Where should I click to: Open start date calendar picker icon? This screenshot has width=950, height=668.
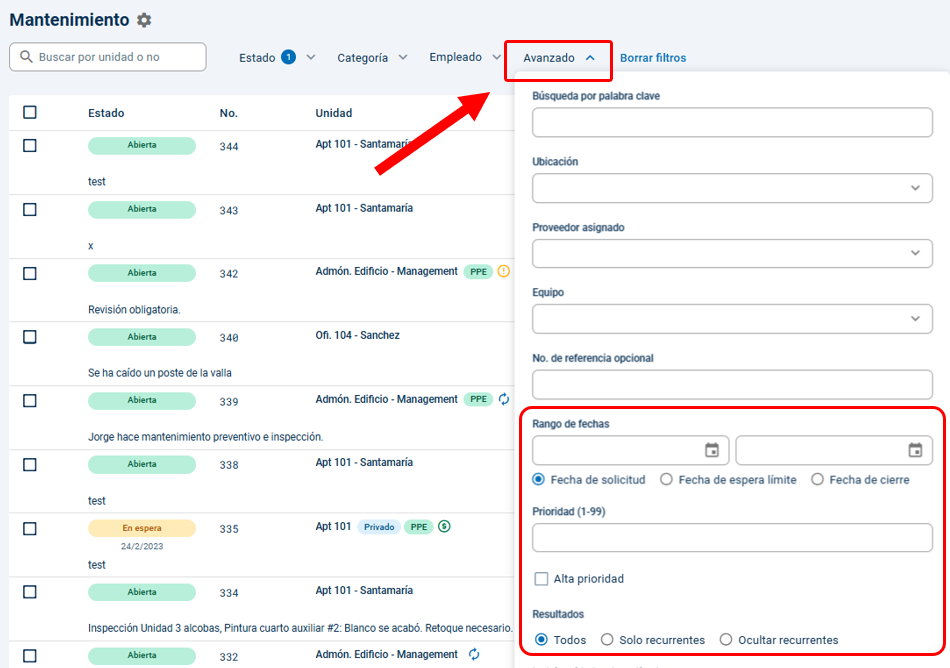point(712,450)
